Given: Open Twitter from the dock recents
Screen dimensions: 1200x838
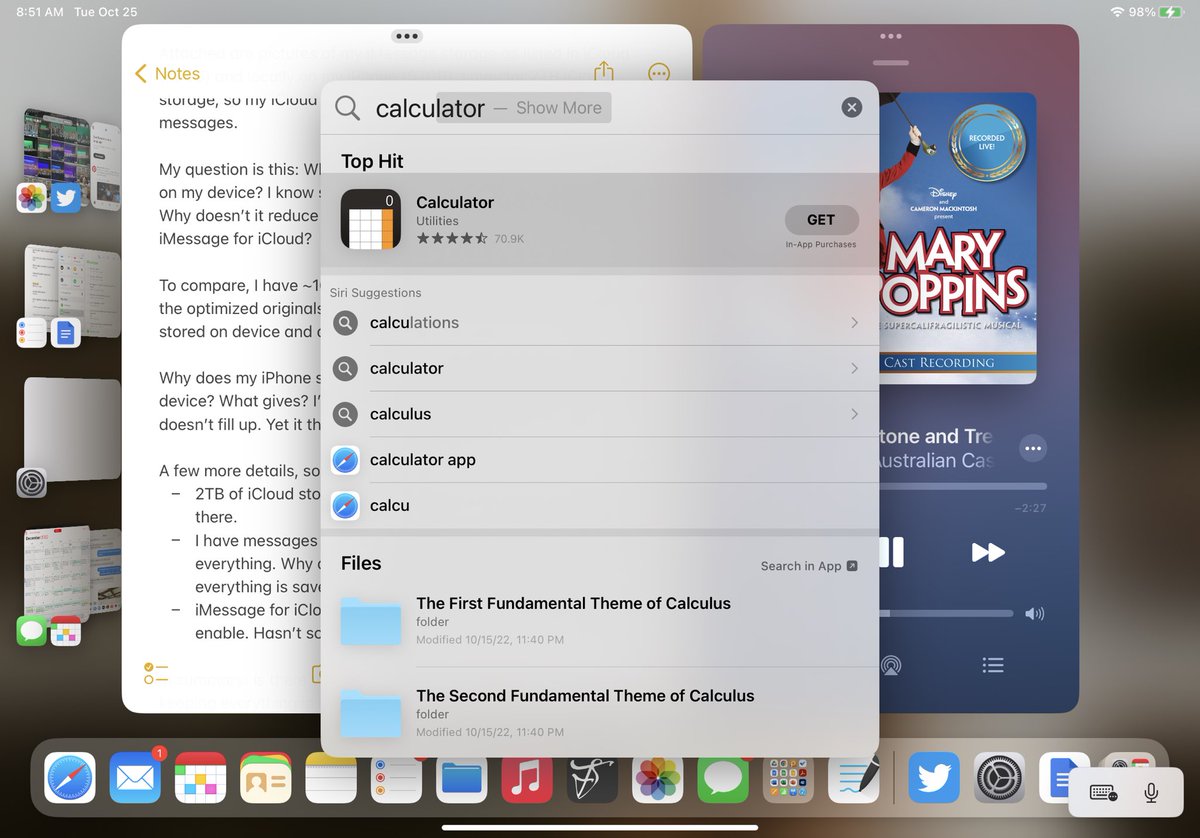Looking at the screenshot, I should click(934, 778).
